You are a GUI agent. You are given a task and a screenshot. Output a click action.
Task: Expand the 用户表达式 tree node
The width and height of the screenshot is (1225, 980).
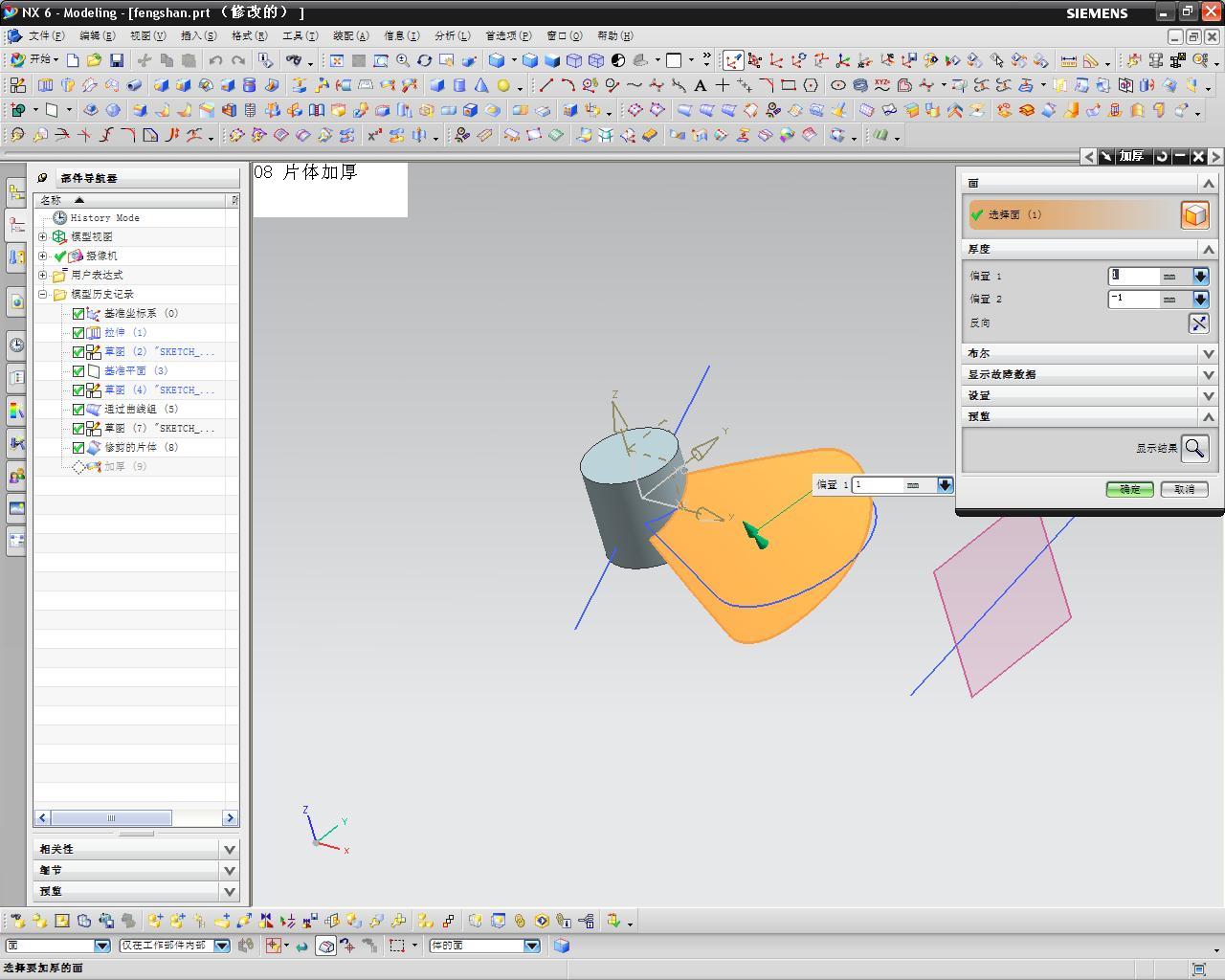pos(43,275)
